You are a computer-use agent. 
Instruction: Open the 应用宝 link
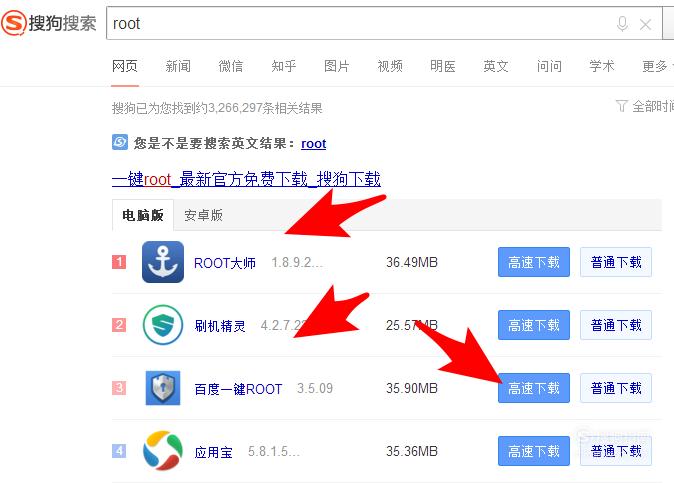pyautogui.click(x=213, y=452)
